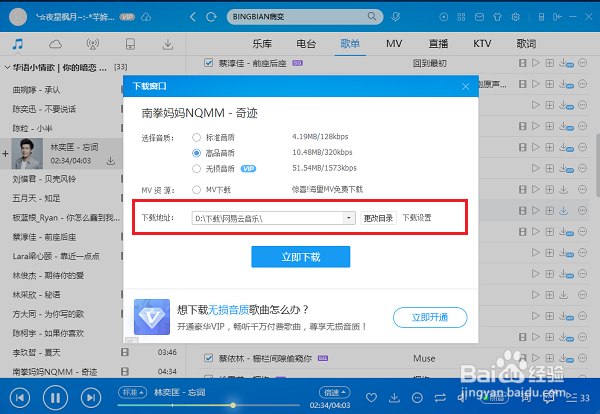Click the search magnifier icon
This screenshot has height=414, width=600.
point(372,16)
